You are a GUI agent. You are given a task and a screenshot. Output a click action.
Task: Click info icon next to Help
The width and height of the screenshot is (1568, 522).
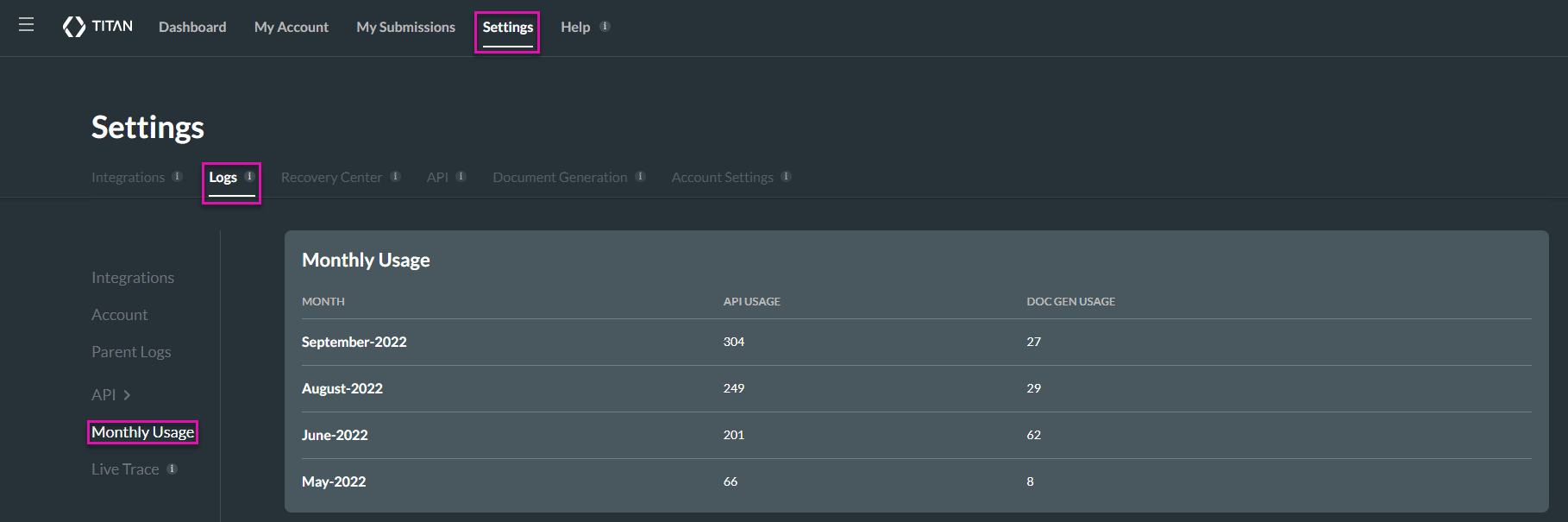coord(605,27)
